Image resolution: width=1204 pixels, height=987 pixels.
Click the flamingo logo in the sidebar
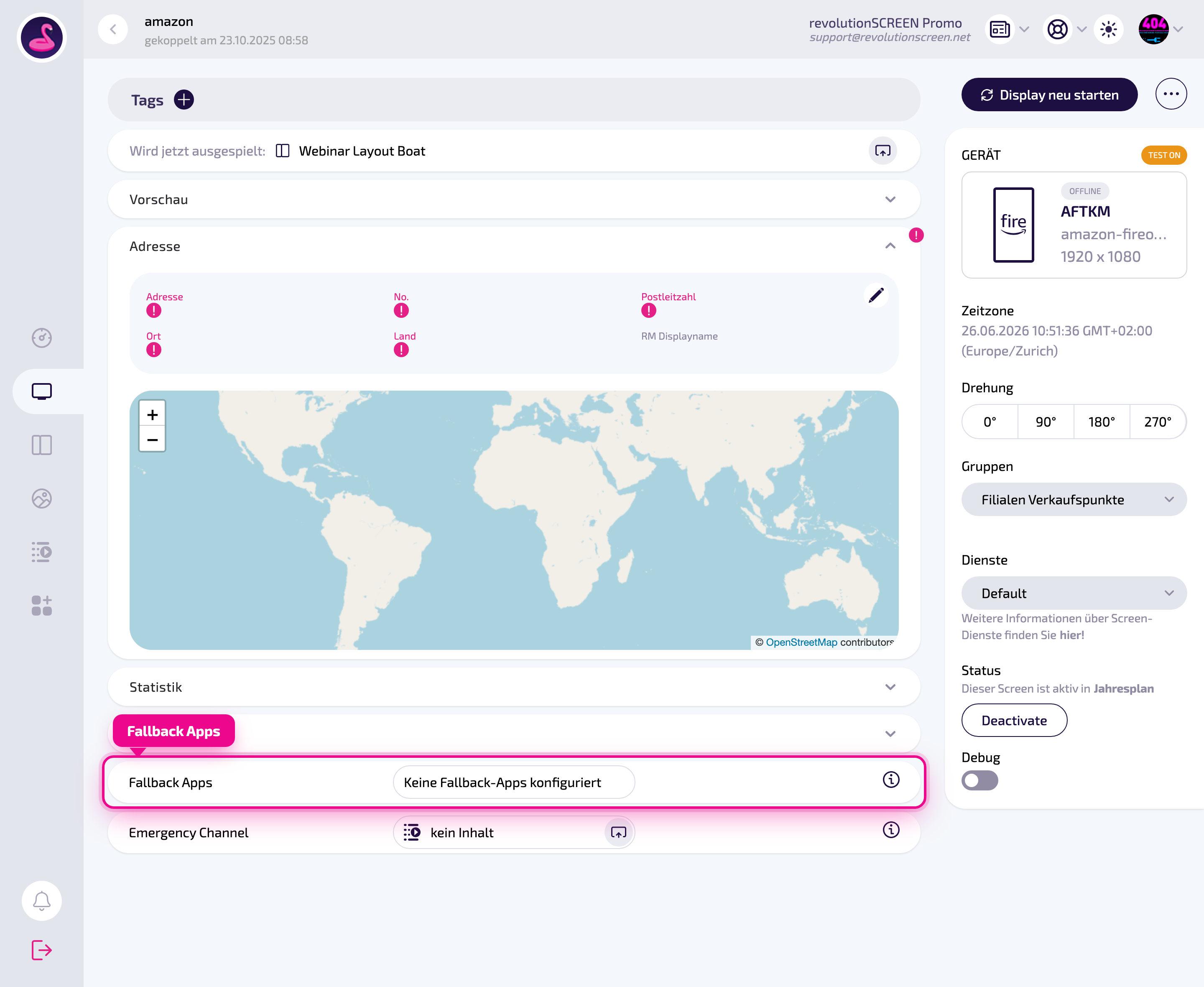point(41,38)
